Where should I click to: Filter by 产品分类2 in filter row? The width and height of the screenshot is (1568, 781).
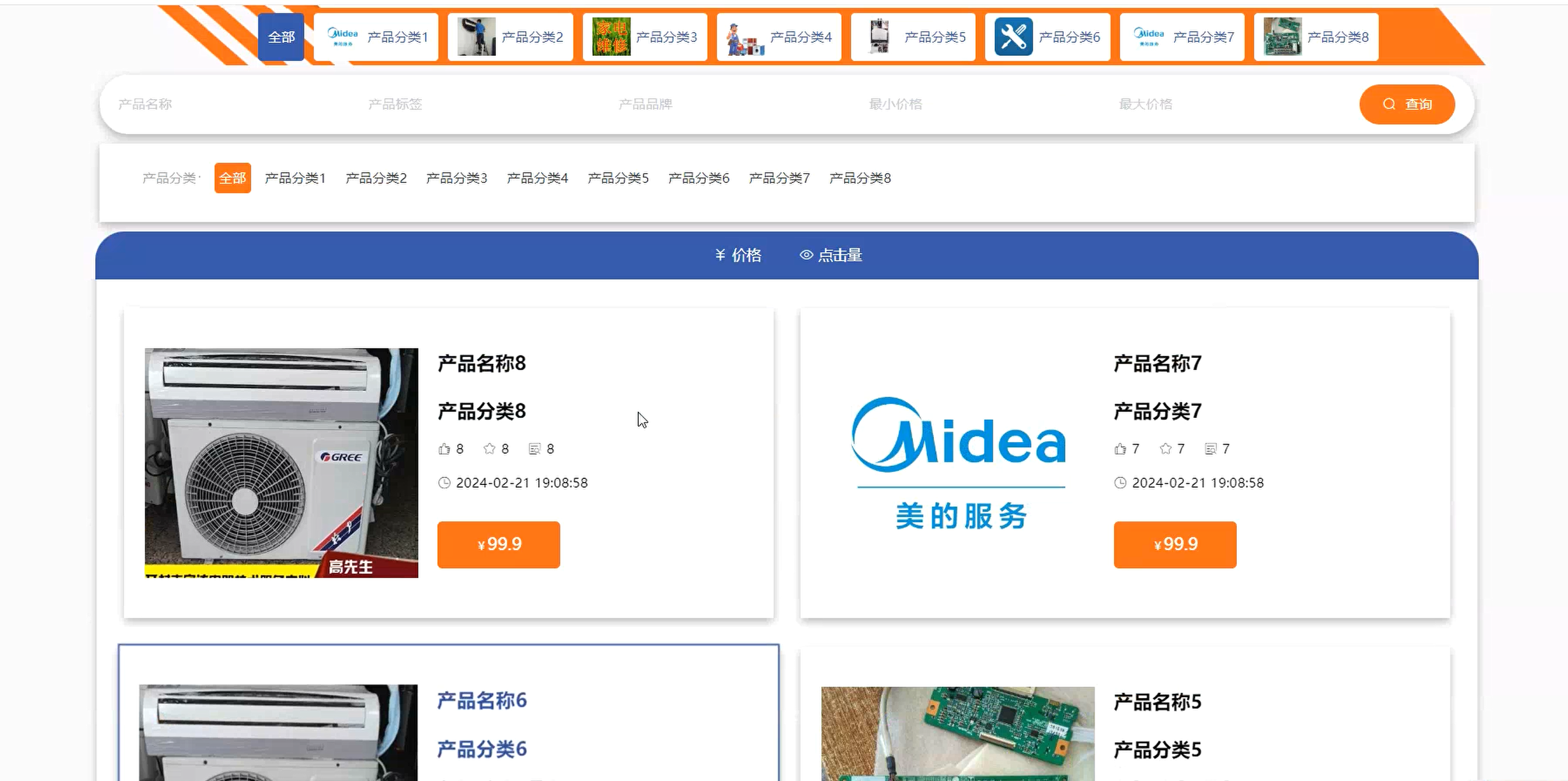coord(376,178)
